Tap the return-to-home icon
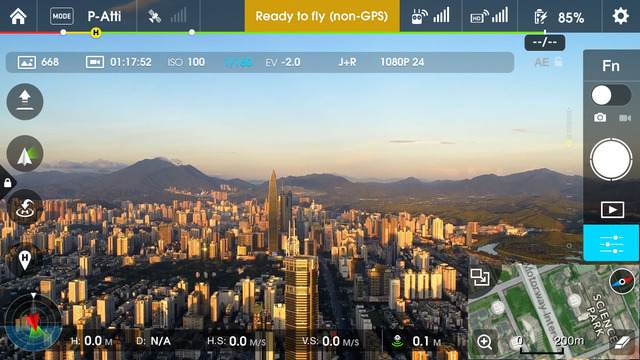640x360 pixels. pos(25,207)
